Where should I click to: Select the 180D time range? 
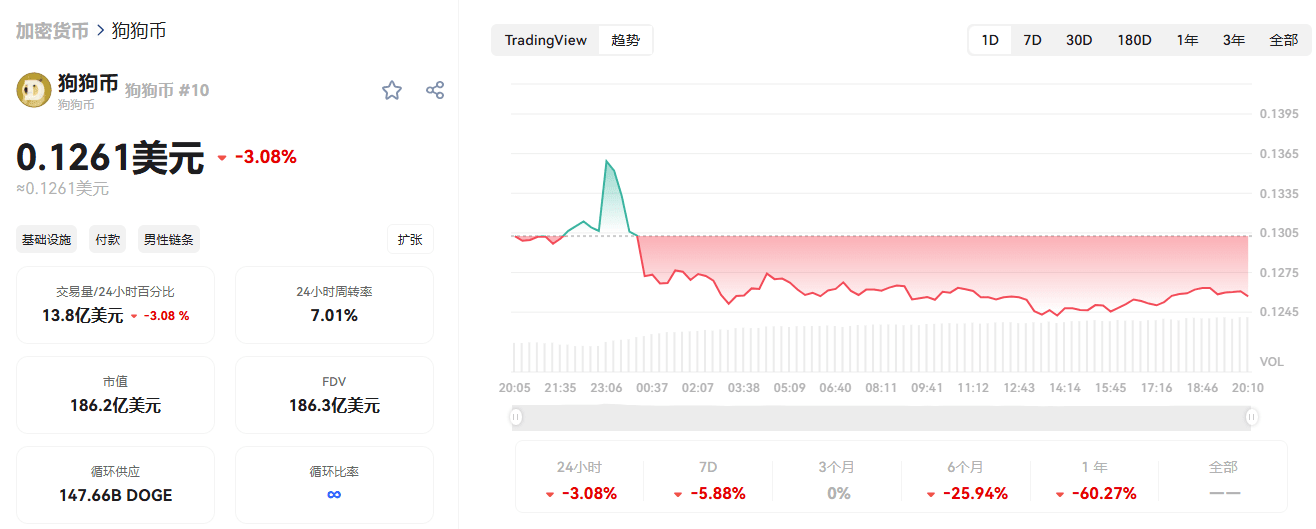point(1134,40)
